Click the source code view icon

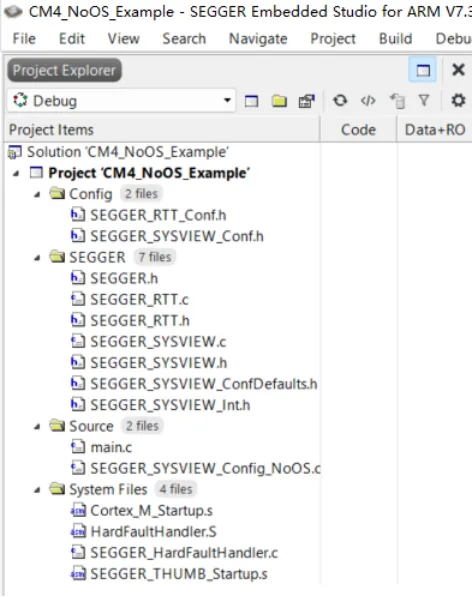368,101
